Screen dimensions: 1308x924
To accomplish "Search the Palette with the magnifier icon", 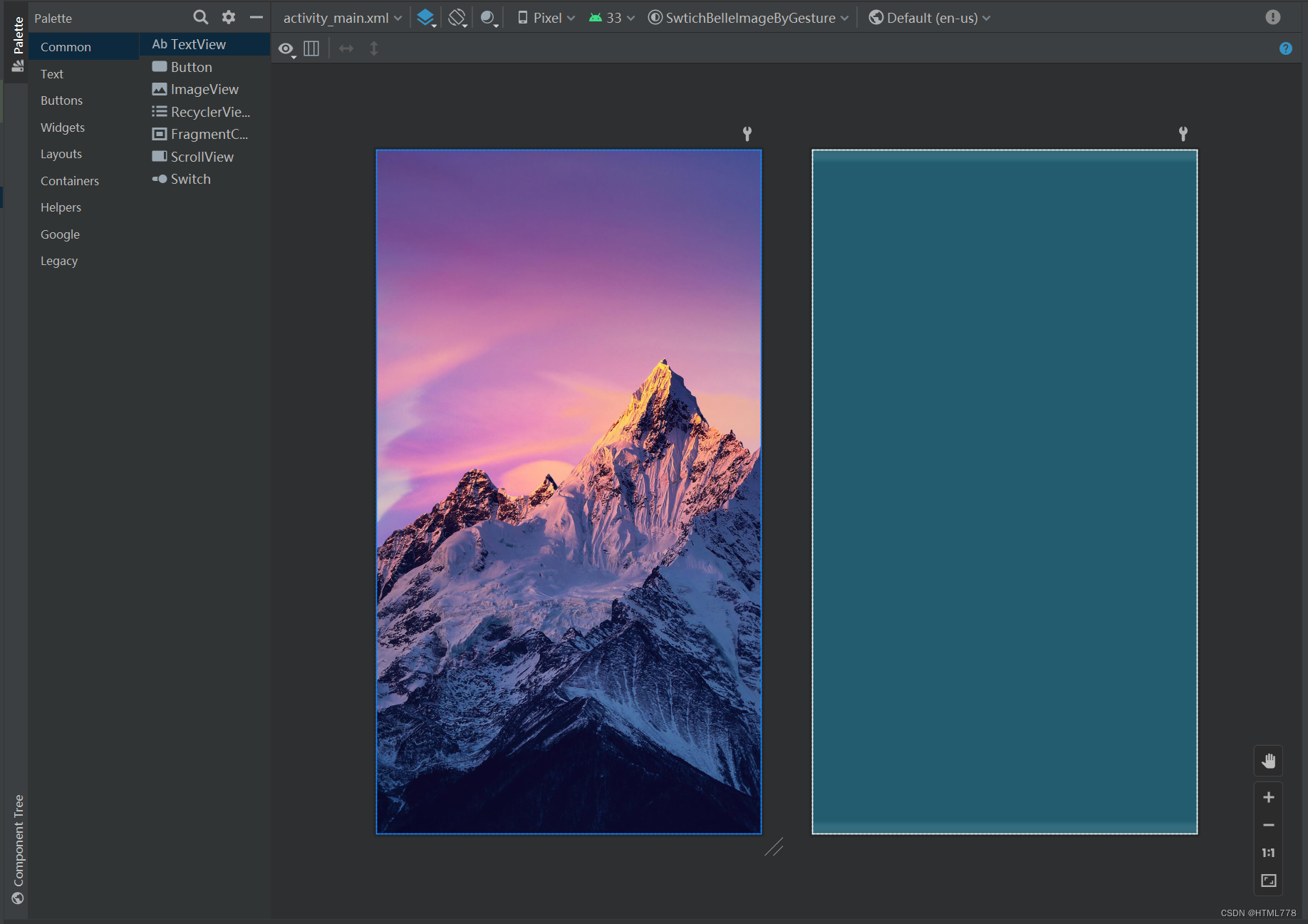I will 201,17.
